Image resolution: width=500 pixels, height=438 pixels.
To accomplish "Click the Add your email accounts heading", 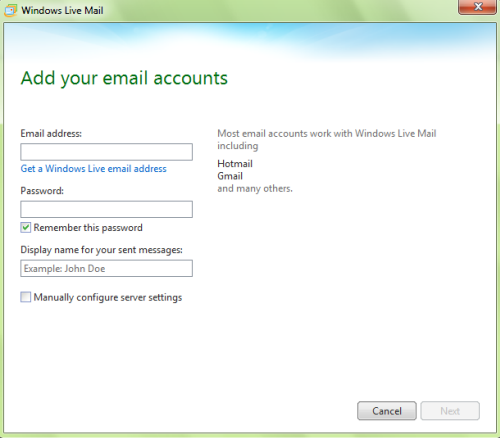I will [124, 79].
